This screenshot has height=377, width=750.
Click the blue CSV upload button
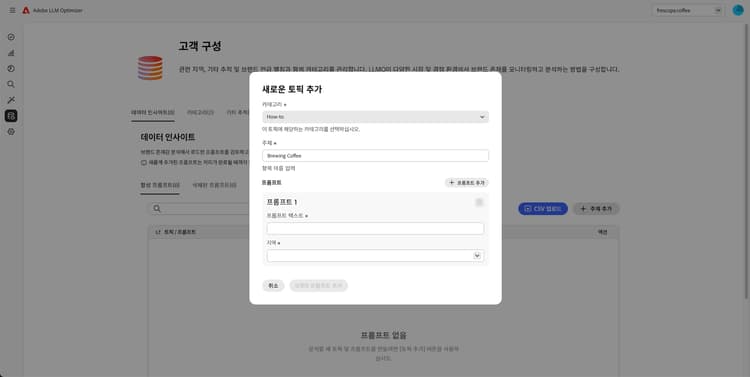543,209
